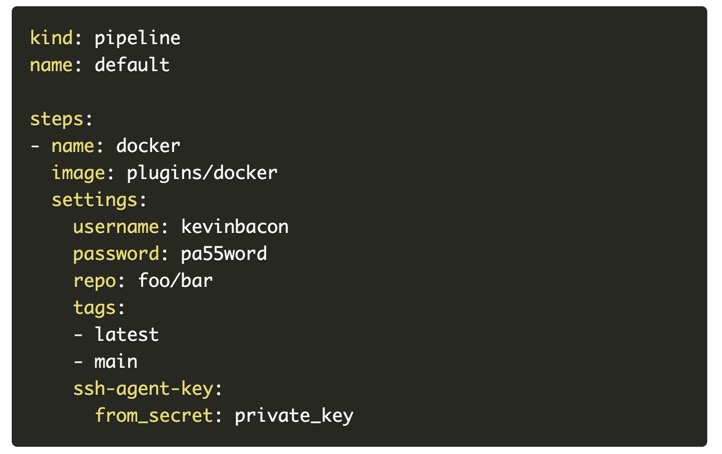Click the 'pipeline' value text

click(137, 38)
